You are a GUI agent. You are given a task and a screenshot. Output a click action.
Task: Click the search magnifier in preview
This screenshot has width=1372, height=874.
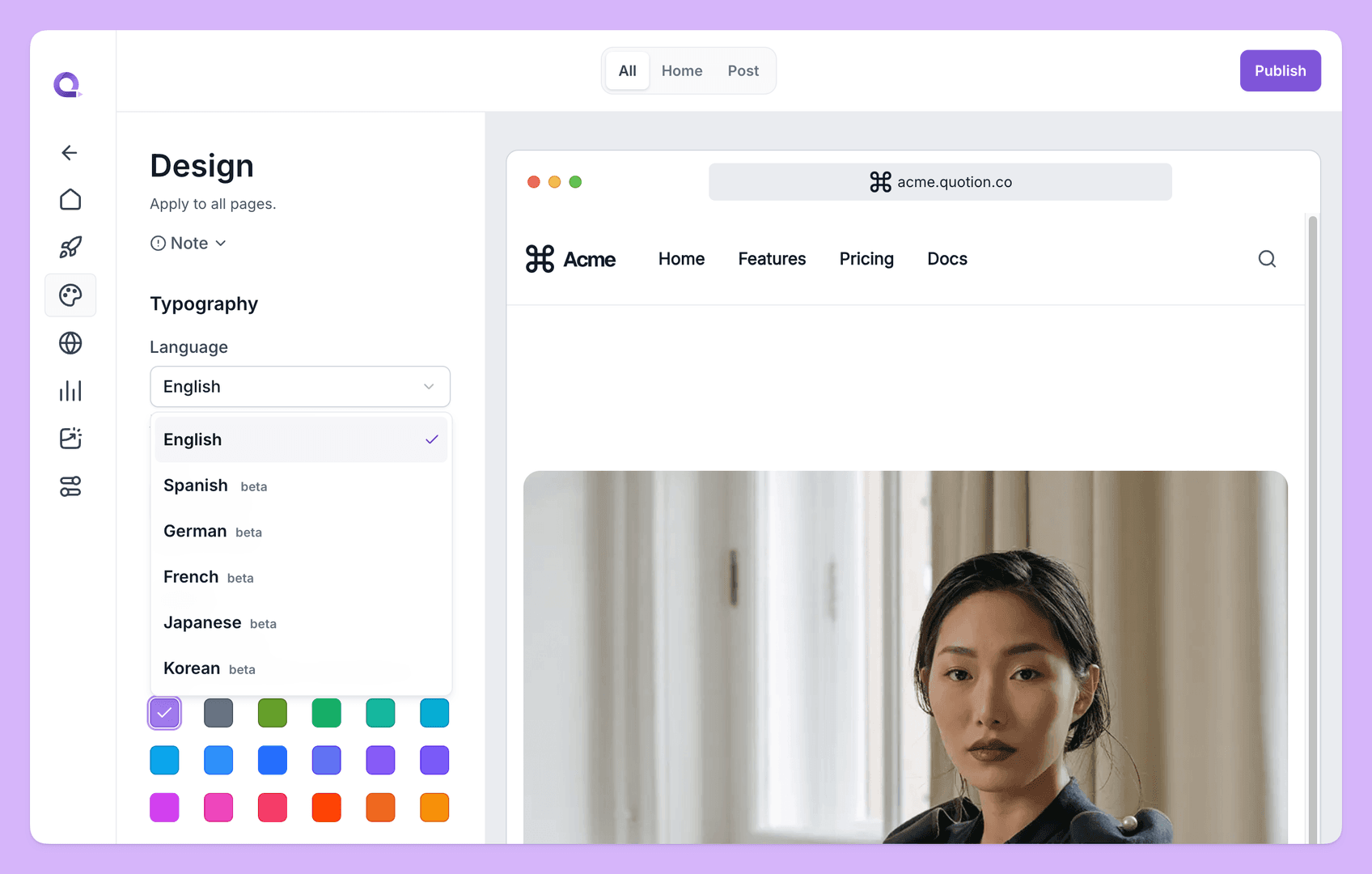point(1267,259)
